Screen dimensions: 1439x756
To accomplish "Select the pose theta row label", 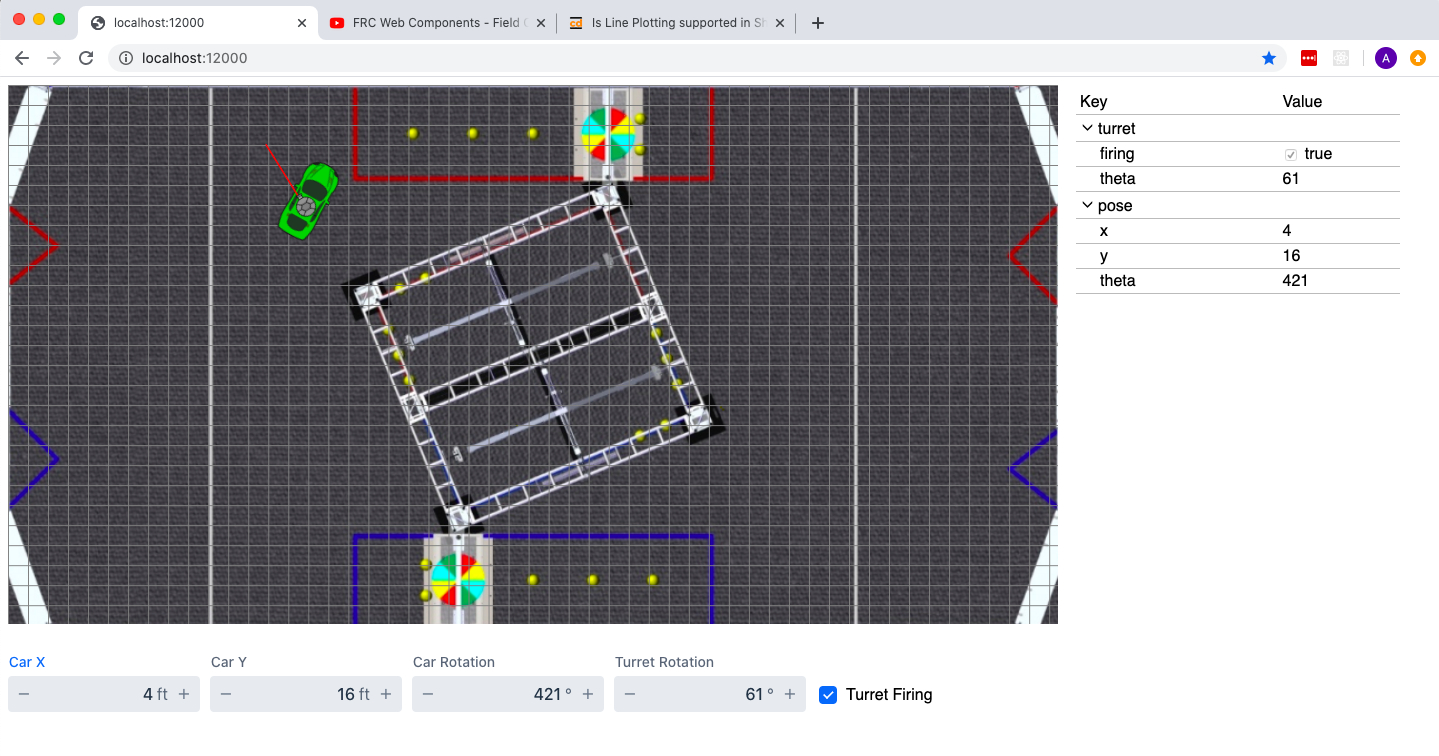I will [1117, 281].
